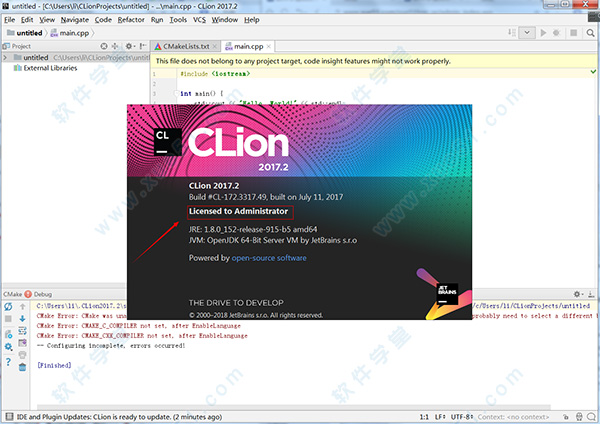The width and height of the screenshot is (600, 424).
Task: Click Hector inspector icon in status bar
Action: 579,417
